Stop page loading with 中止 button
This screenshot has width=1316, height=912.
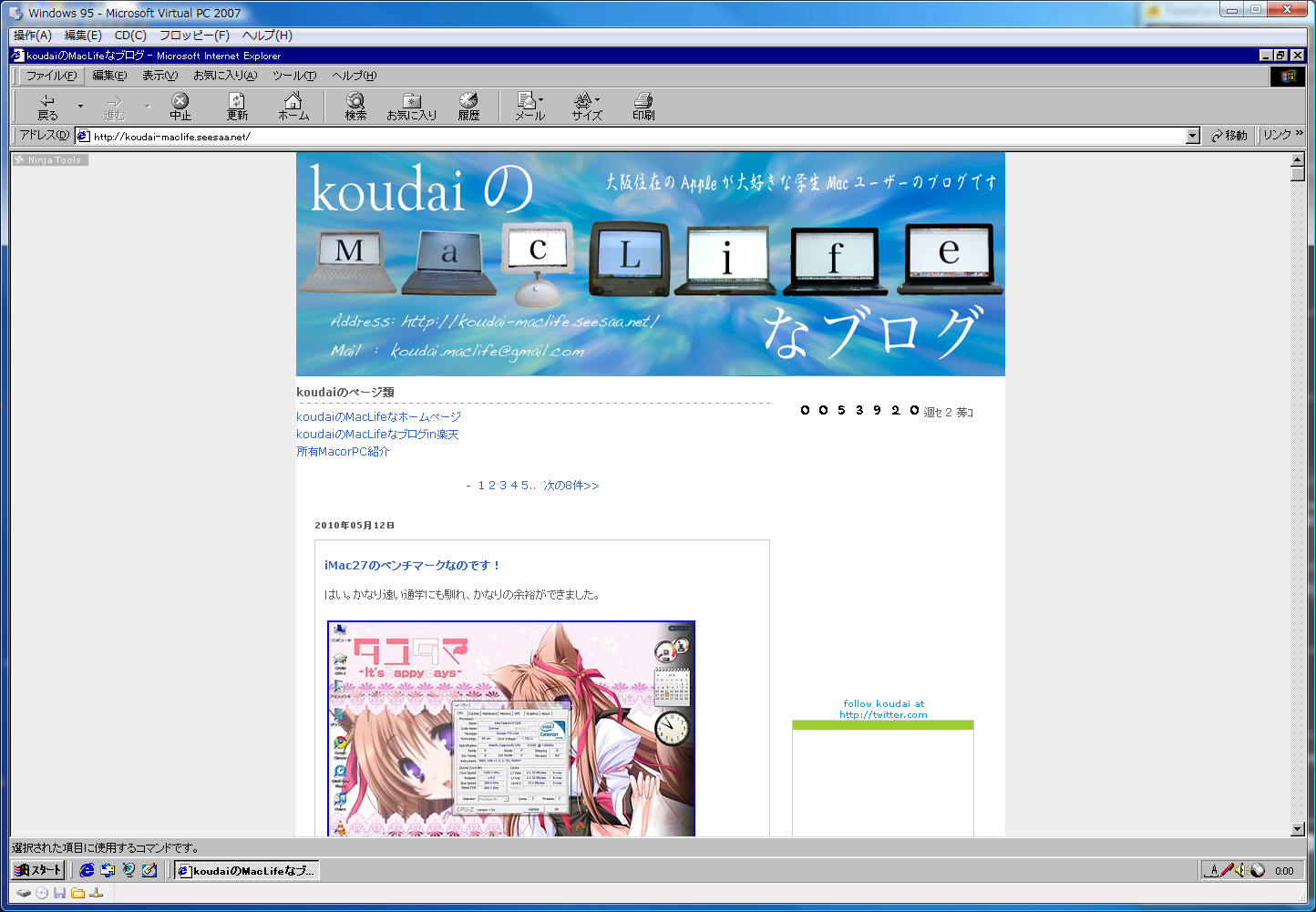pos(180,107)
